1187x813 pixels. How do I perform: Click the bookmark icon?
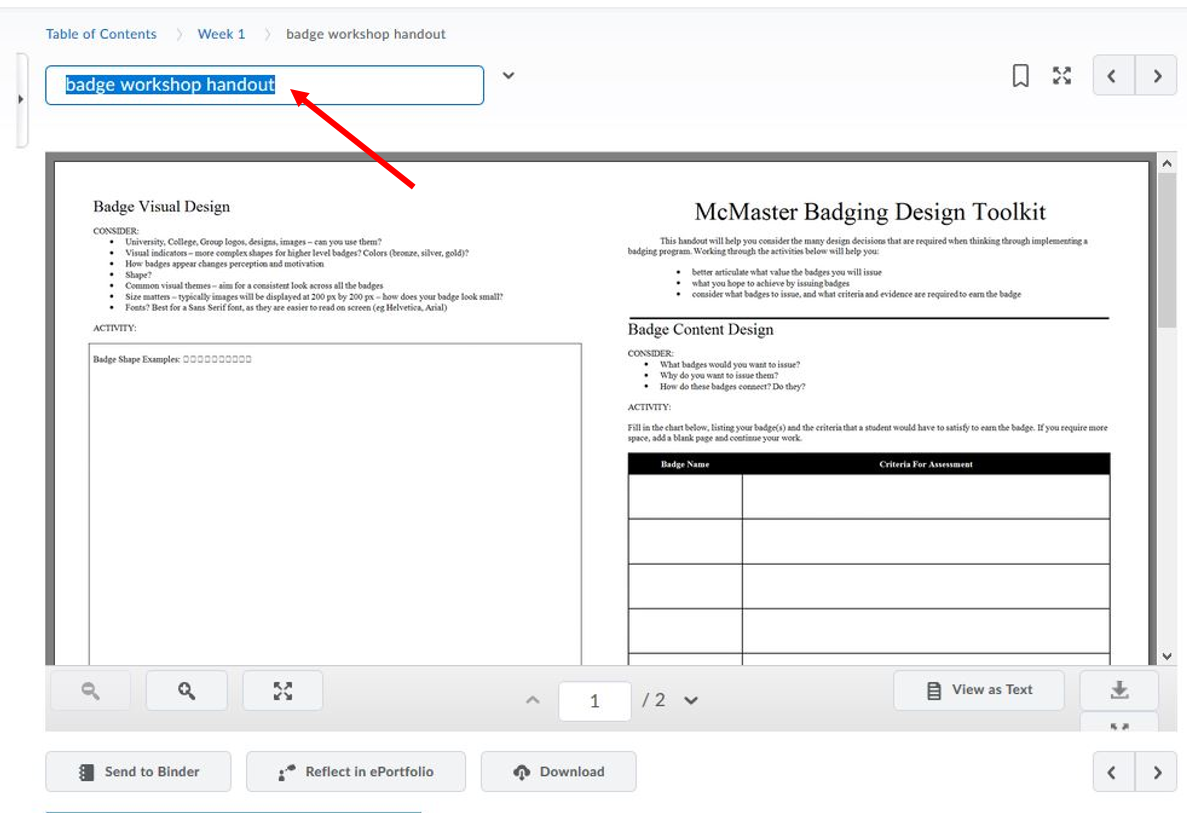coord(1020,76)
